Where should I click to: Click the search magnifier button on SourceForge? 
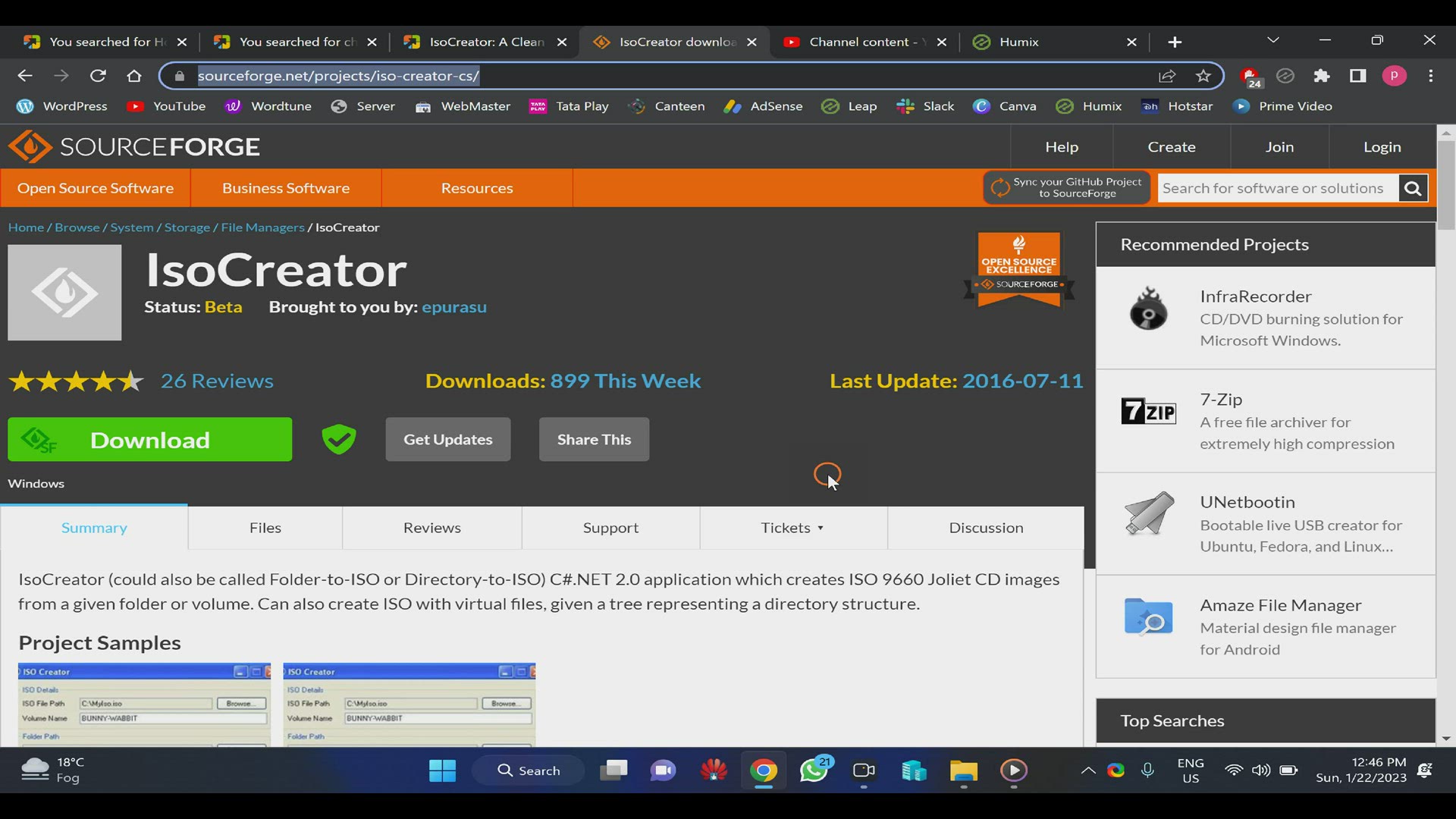click(x=1413, y=189)
